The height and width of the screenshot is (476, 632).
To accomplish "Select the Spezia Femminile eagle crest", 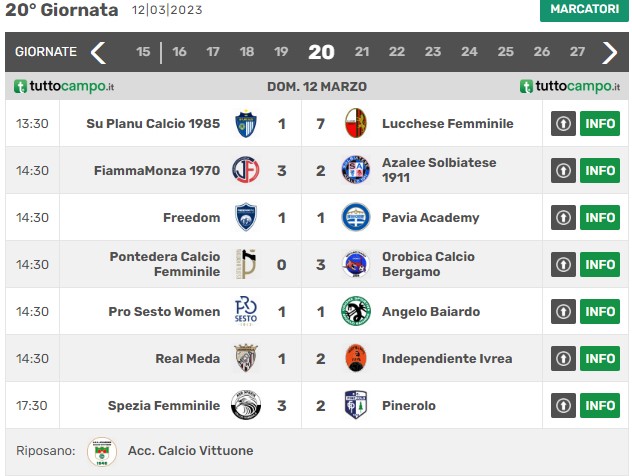I will pyautogui.click(x=245, y=405).
